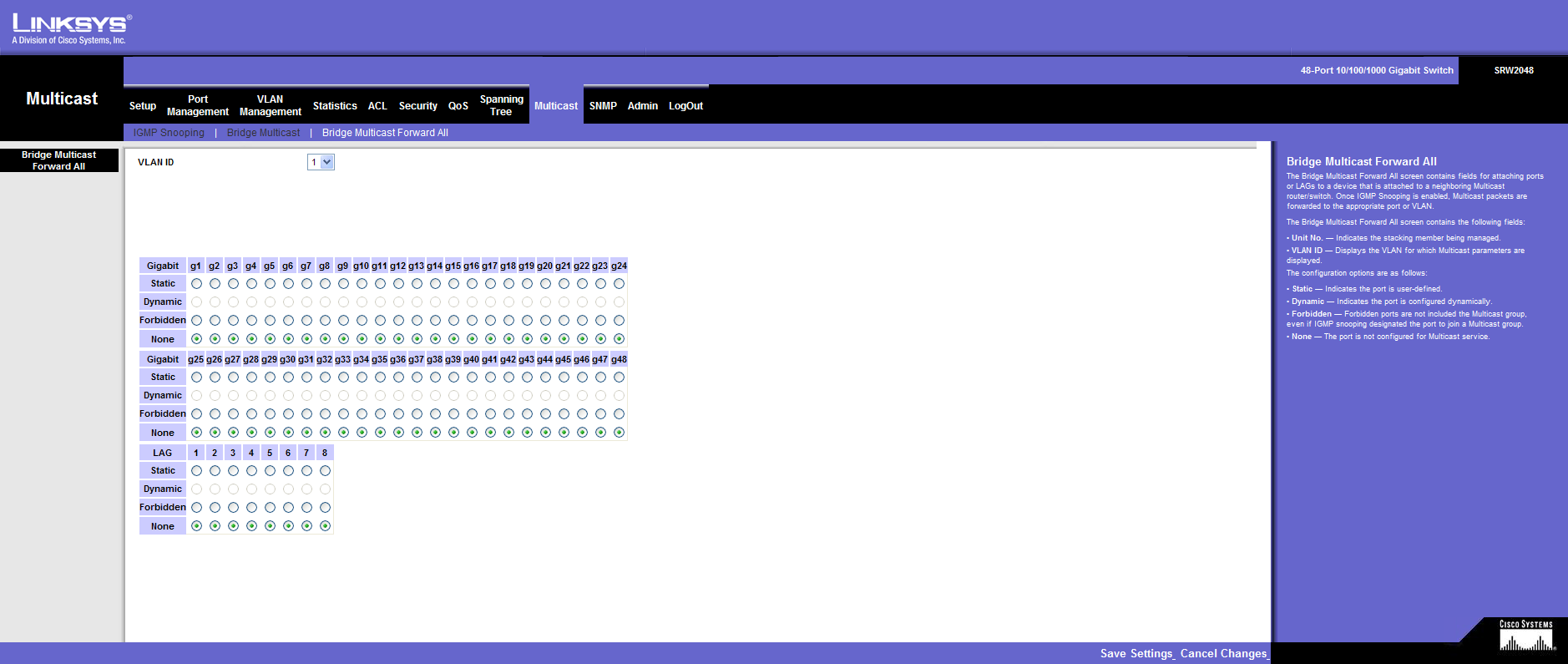Go to the Spanning Tree tab
Image resolution: width=1568 pixels, height=664 pixels.
pos(501,105)
